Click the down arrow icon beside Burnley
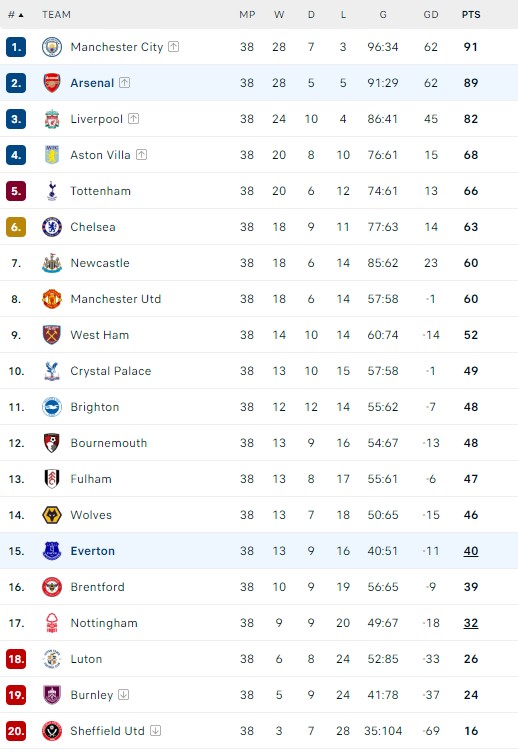This screenshot has height=752, width=518. (x=124, y=694)
